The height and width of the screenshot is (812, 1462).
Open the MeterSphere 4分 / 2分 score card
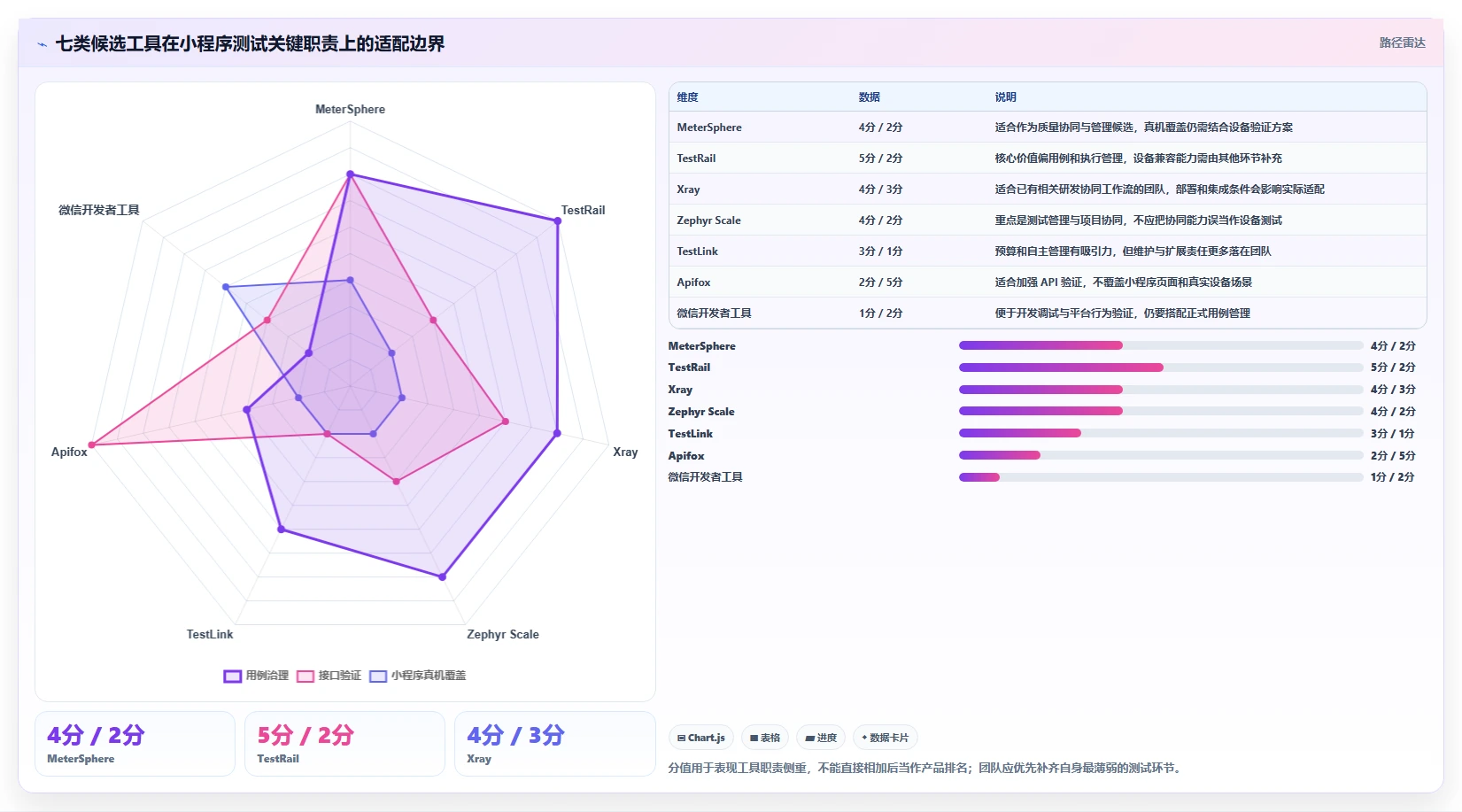pyautogui.click(x=135, y=744)
